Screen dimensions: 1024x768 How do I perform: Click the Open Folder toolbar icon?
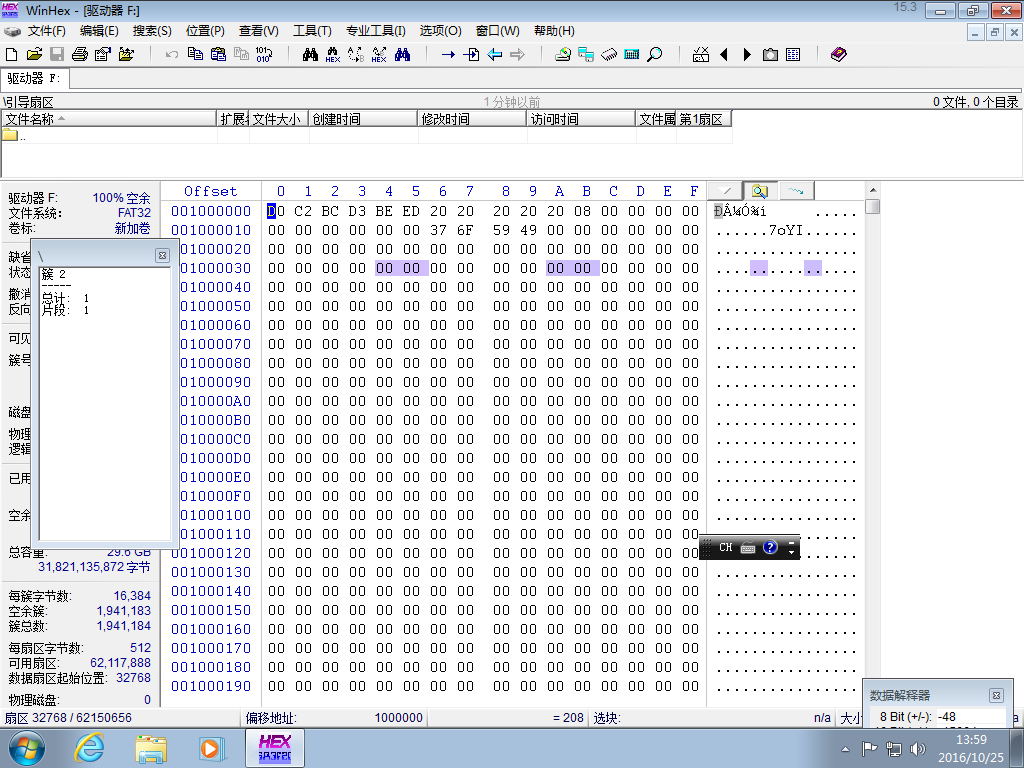pyautogui.click(x=126, y=54)
